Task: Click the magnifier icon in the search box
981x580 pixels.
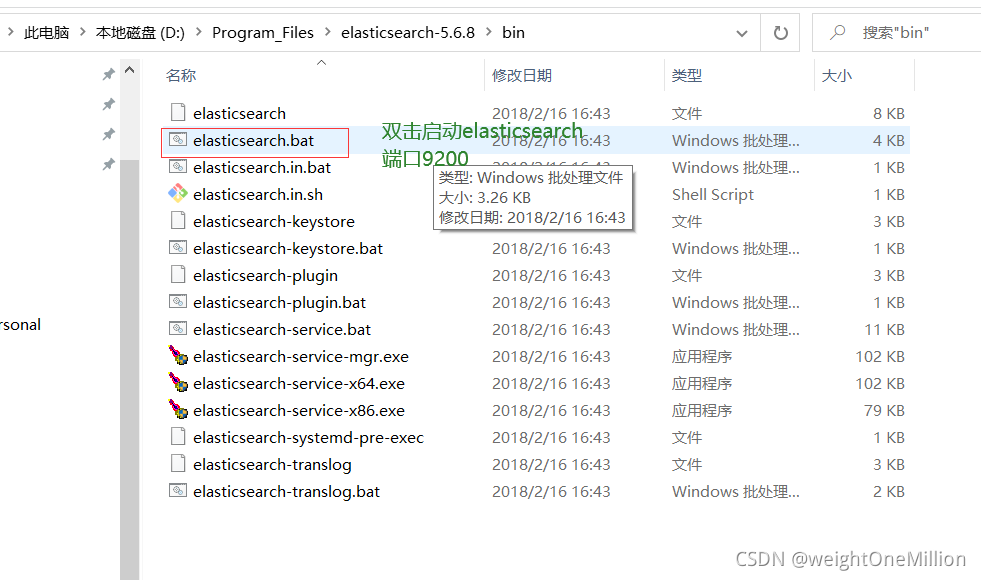Action: click(x=837, y=32)
